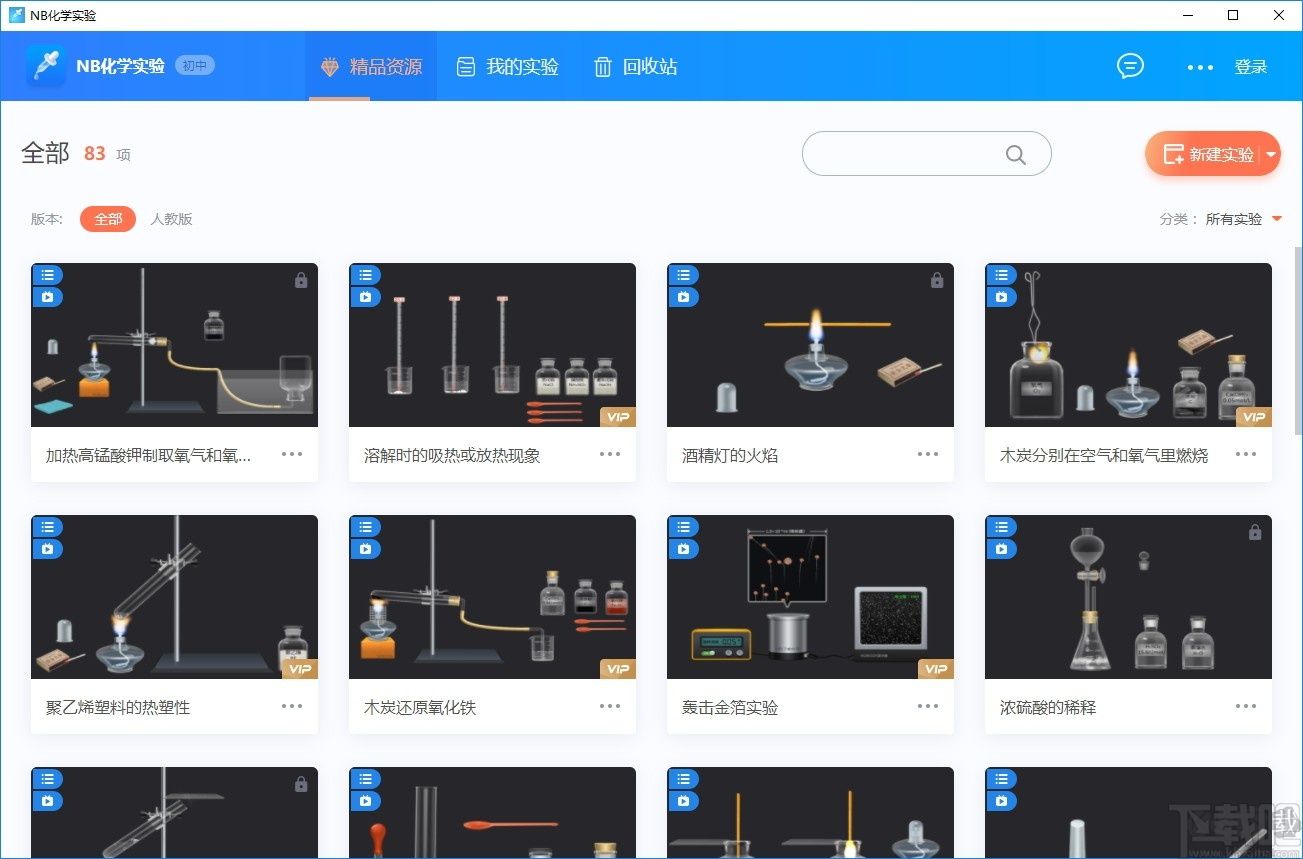Click the video icon on 酒精灯的火焰 card
Viewport: 1303px width, 859px height.
(682, 296)
